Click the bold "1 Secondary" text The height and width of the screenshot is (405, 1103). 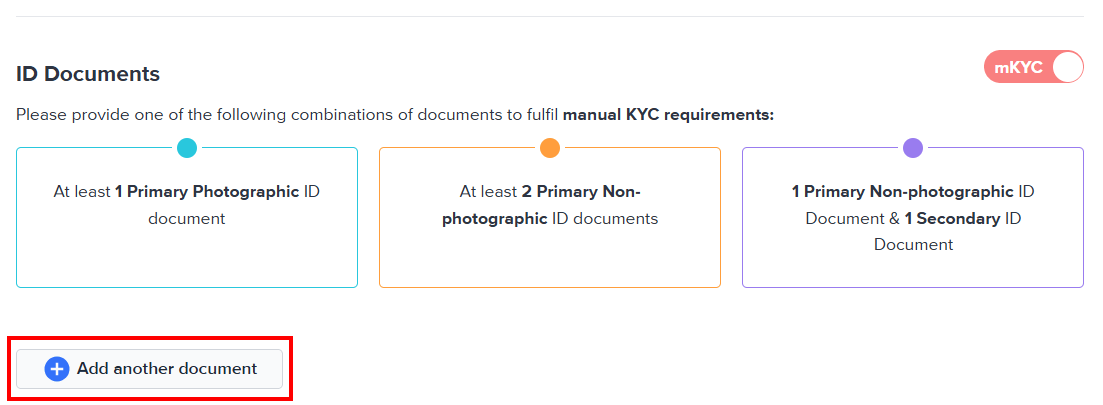(952, 218)
